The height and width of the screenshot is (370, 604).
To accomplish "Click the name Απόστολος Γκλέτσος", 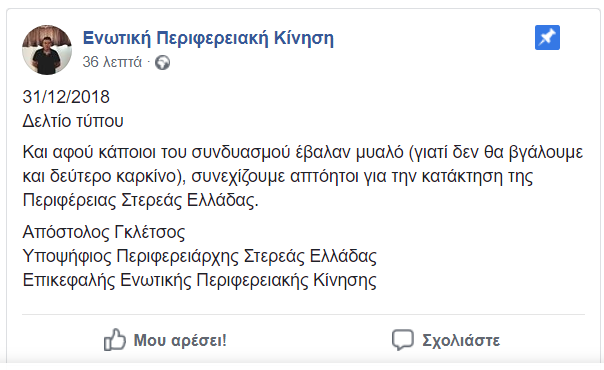I will (x=104, y=232).
